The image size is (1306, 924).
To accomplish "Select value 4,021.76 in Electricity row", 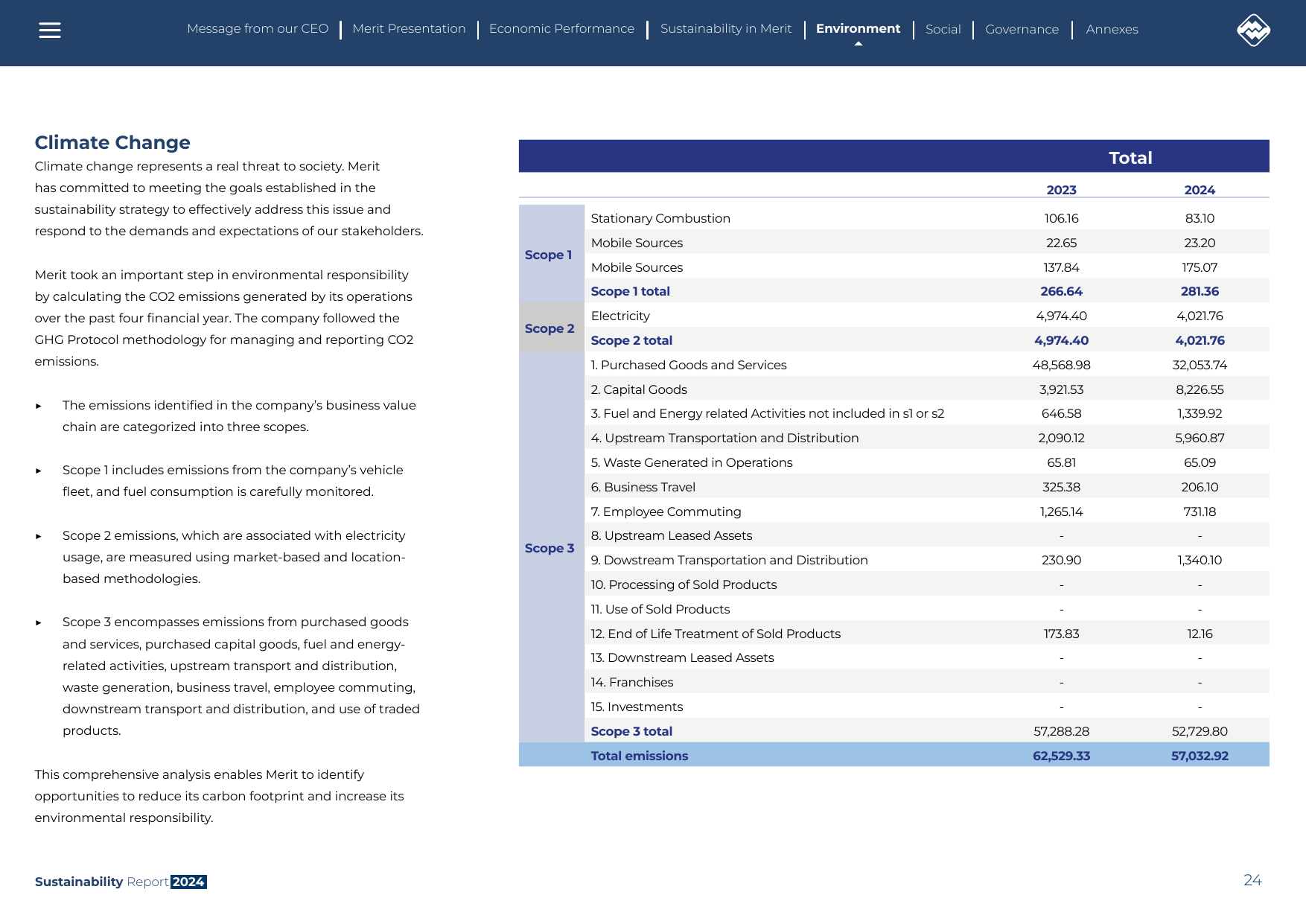I will (1200, 316).
